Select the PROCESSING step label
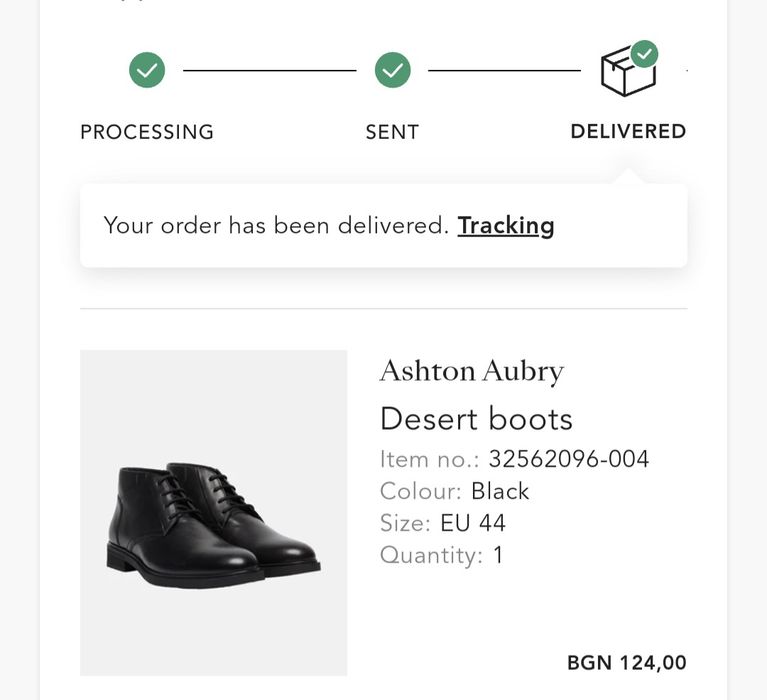Screen dimensions: 767x700 147,132
